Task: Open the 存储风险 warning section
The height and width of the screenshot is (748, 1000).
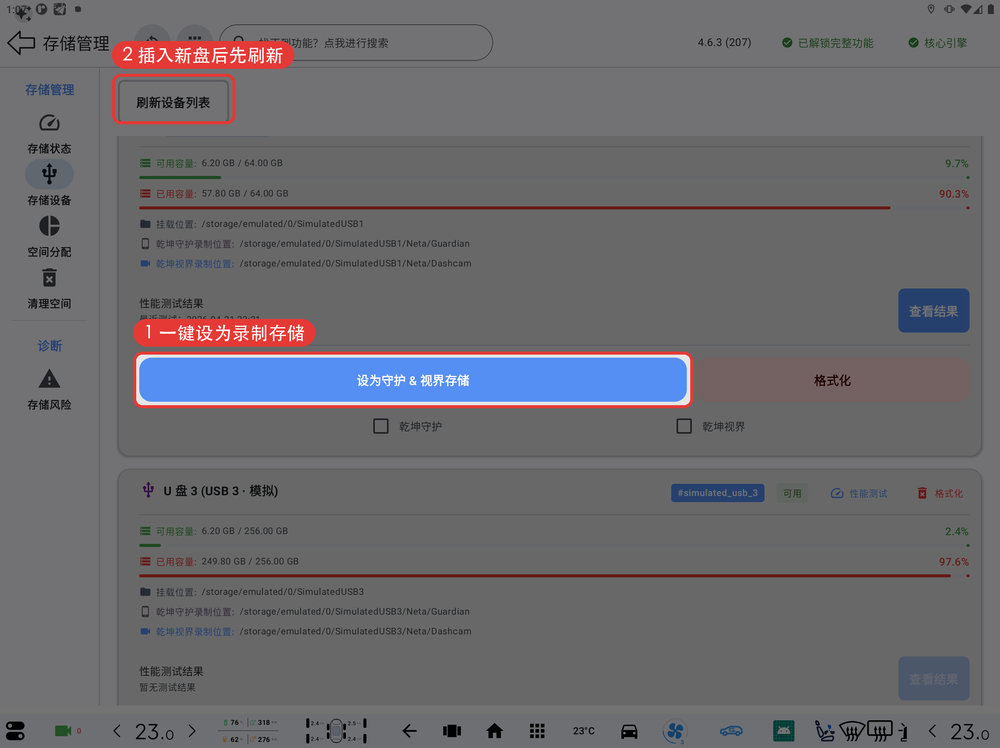Action: coord(49,379)
